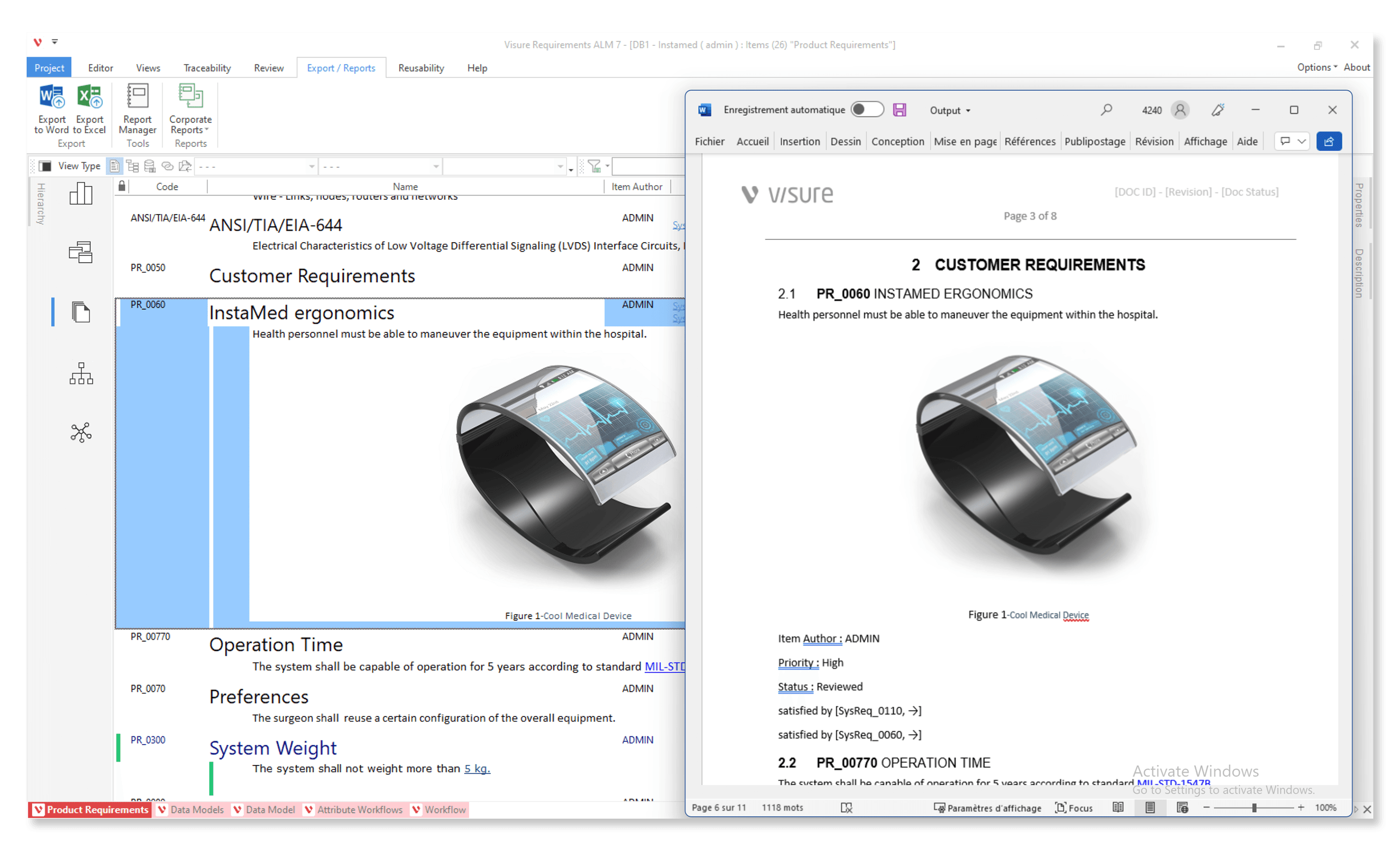This screenshot has height=851, width=1400.
Task: Open the Mise en page tab in Word
Action: click(x=965, y=141)
